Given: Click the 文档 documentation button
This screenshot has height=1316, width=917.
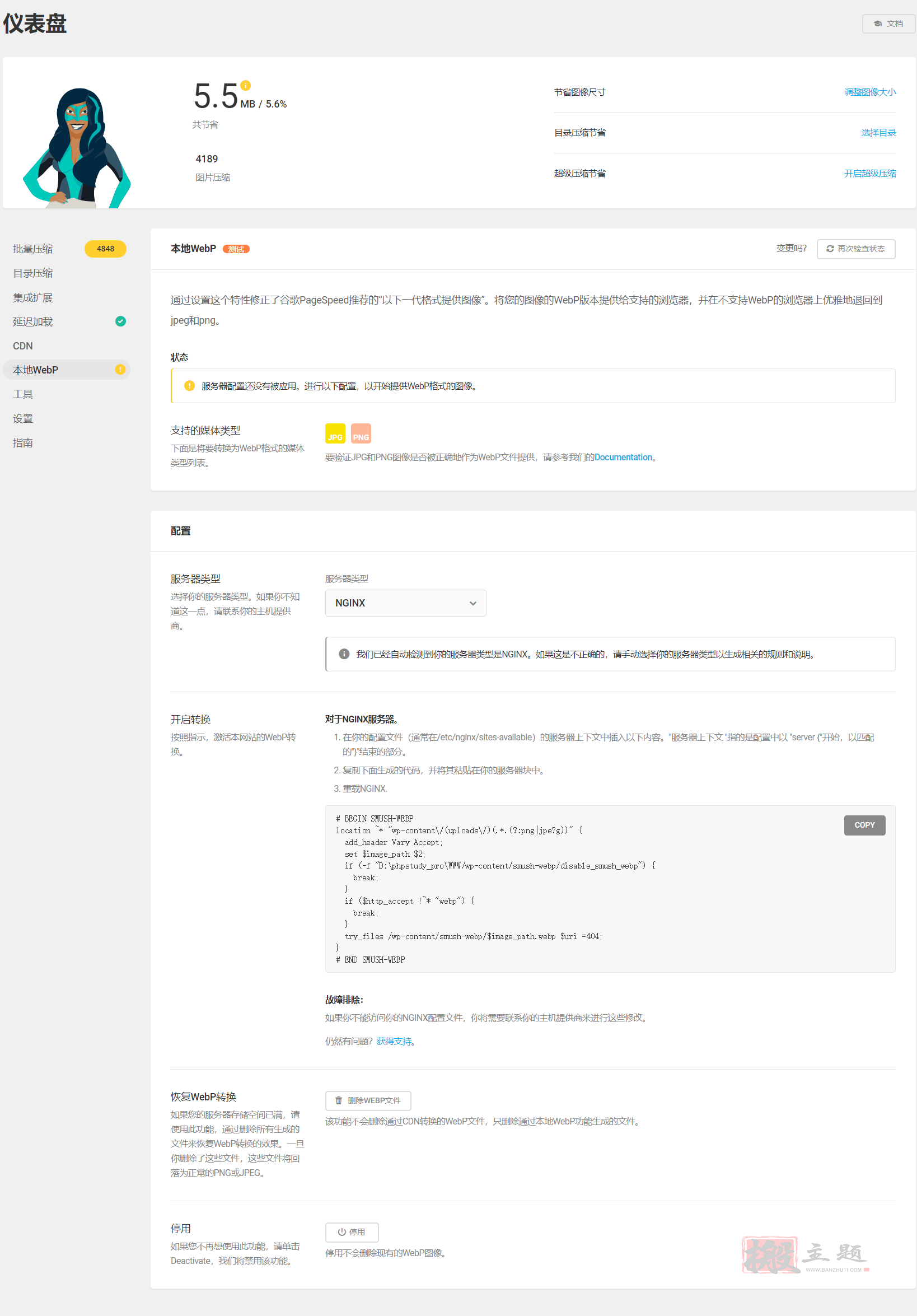Looking at the screenshot, I should pyautogui.click(x=888, y=24).
